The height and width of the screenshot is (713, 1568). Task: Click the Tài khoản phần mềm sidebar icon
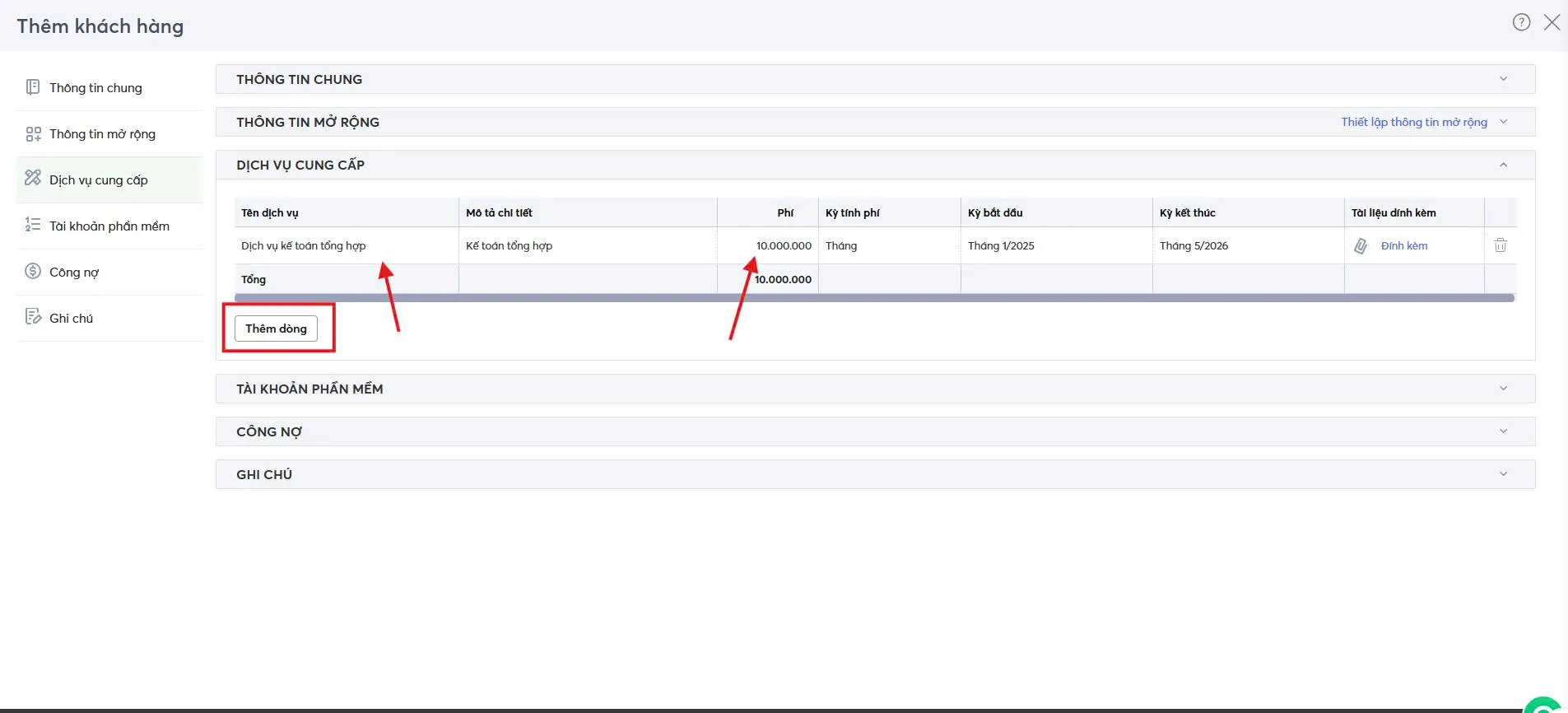[x=33, y=225]
